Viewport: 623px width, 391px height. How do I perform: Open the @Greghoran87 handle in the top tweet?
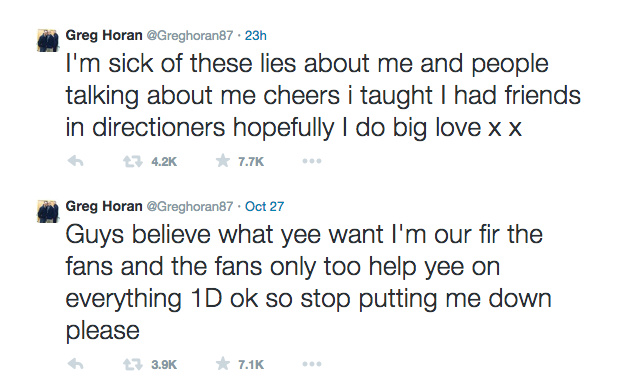(x=190, y=36)
